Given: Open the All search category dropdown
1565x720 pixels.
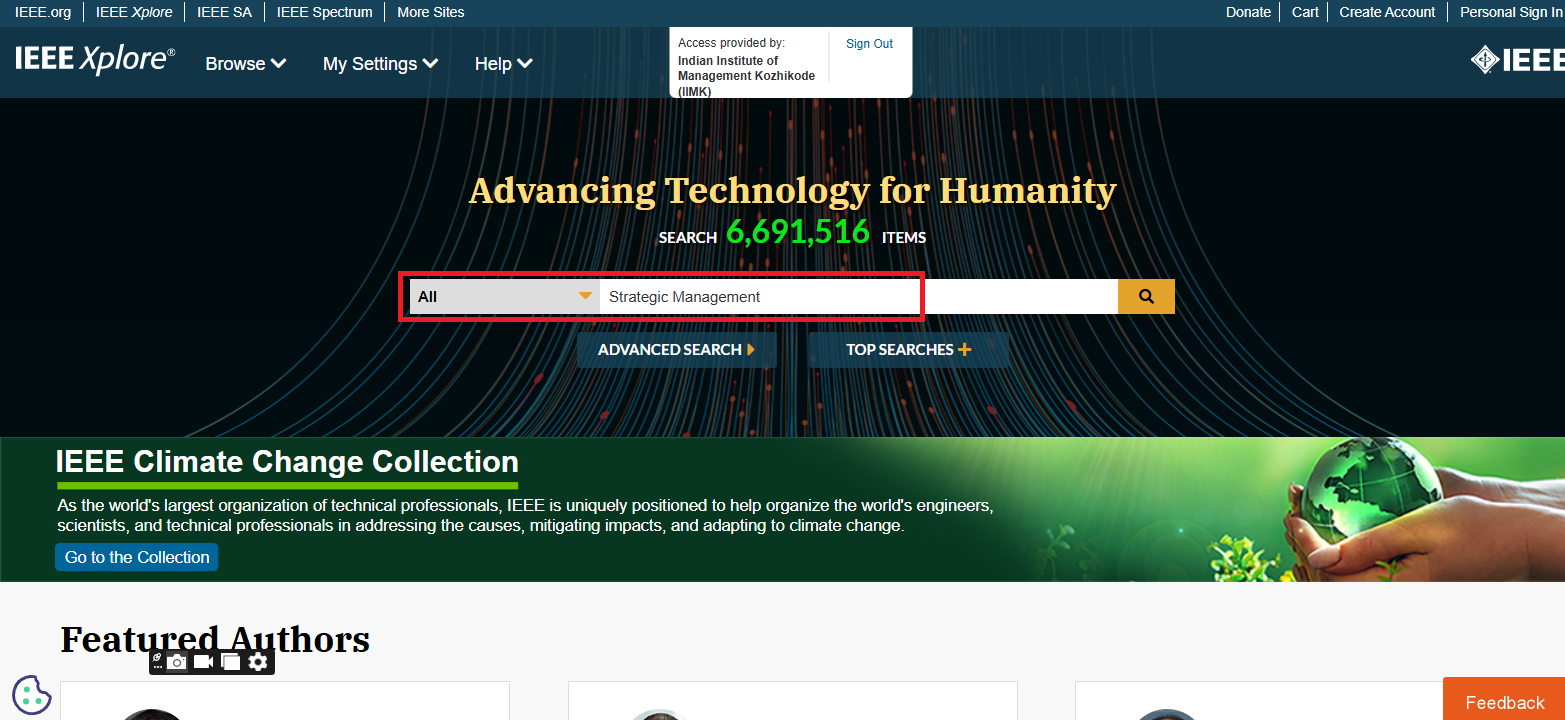Looking at the screenshot, I should pos(505,297).
